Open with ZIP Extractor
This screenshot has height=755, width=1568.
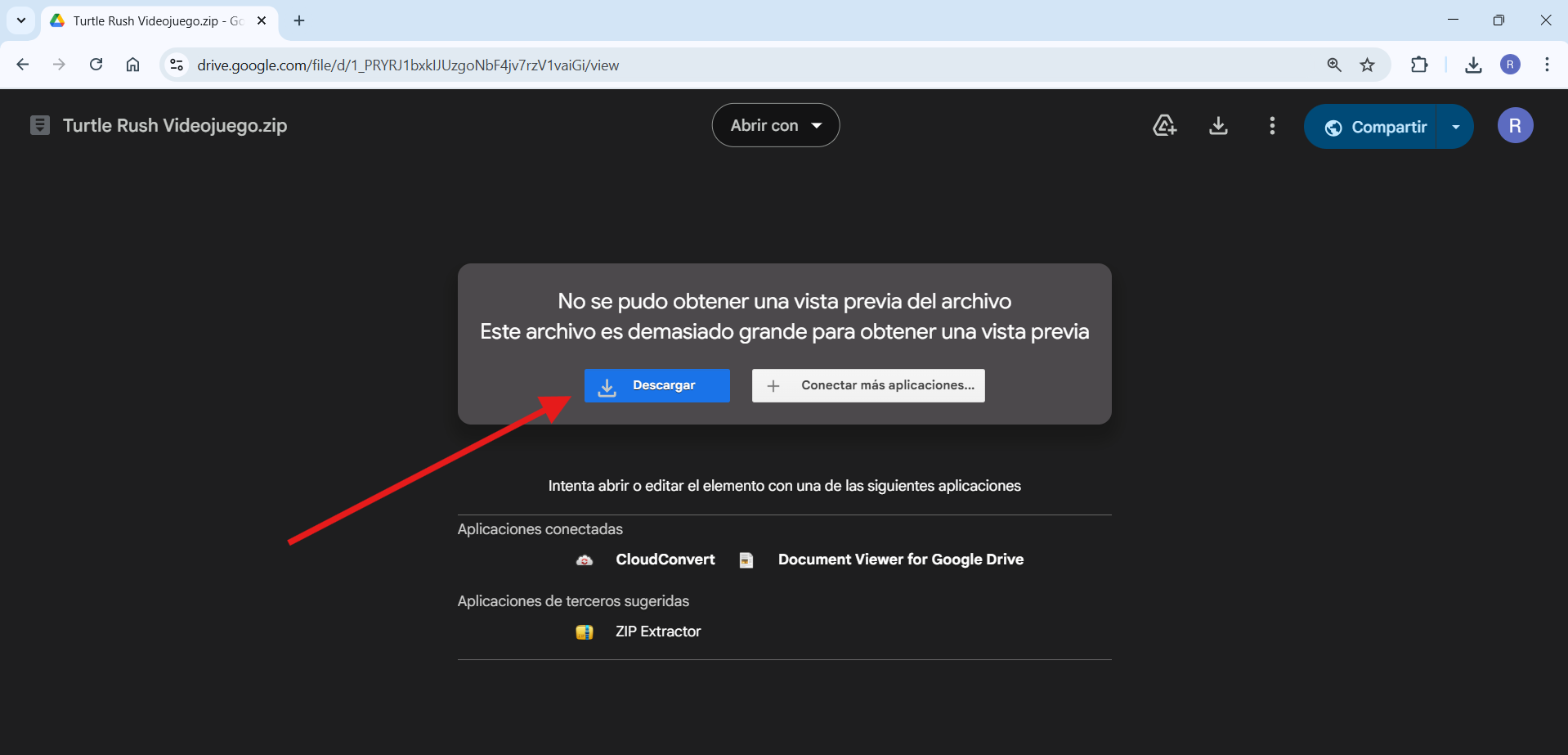(x=658, y=631)
